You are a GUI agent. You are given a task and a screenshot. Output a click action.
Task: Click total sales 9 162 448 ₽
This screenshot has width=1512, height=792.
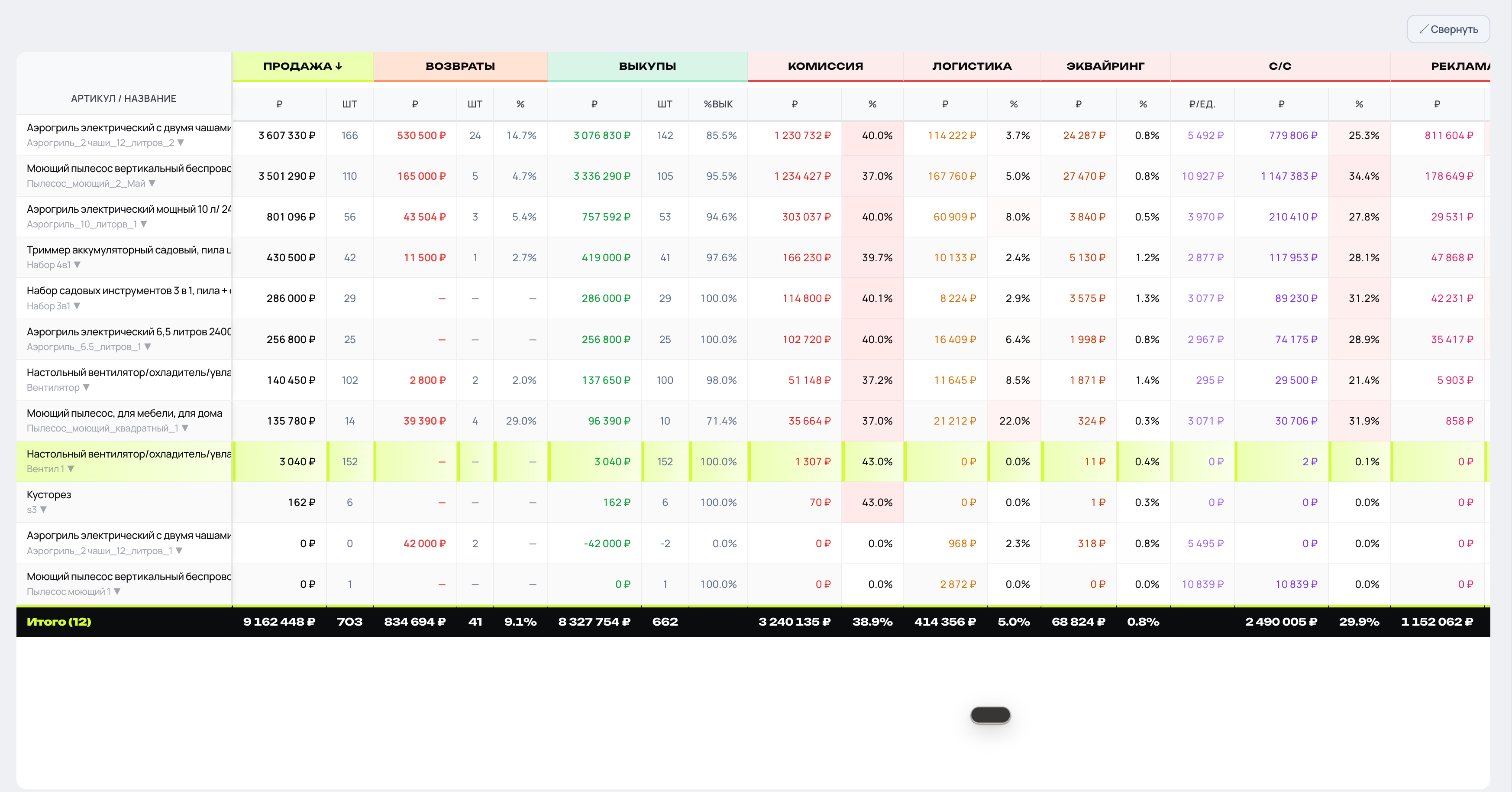click(279, 622)
